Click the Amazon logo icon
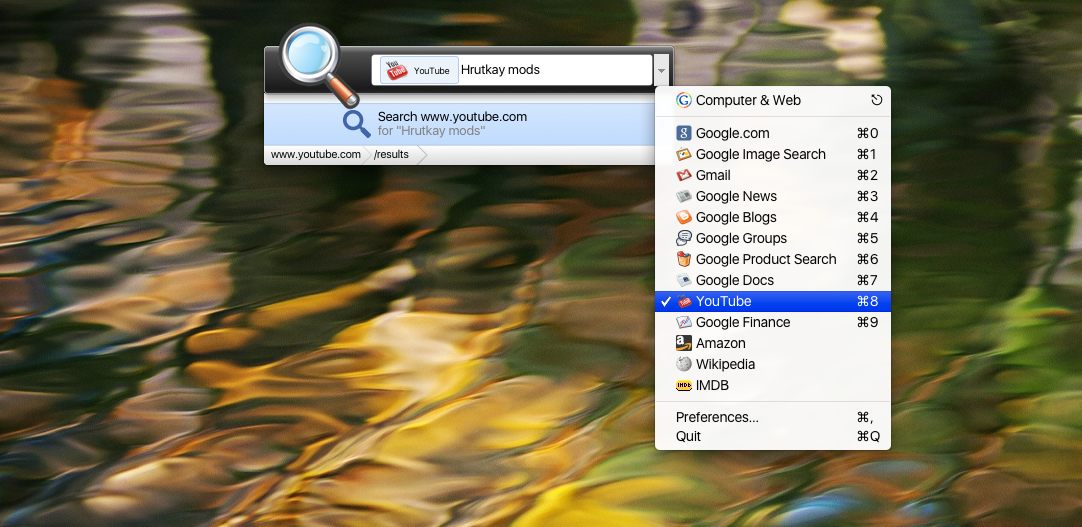Screen dimensions: 1082x527 (684, 343)
